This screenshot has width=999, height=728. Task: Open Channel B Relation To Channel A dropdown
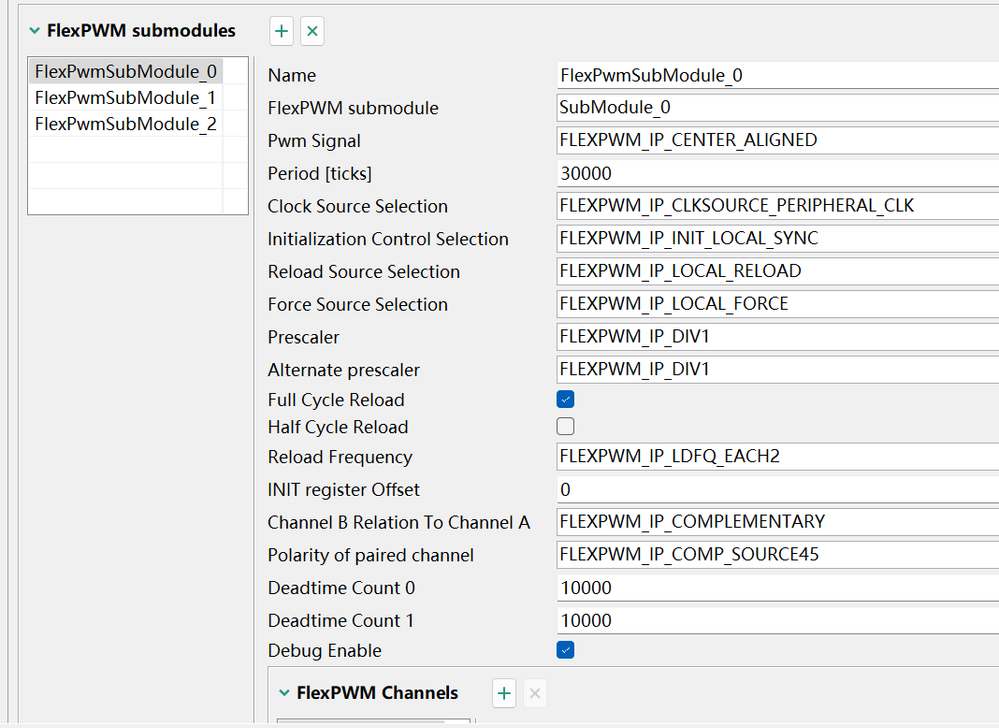775,522
